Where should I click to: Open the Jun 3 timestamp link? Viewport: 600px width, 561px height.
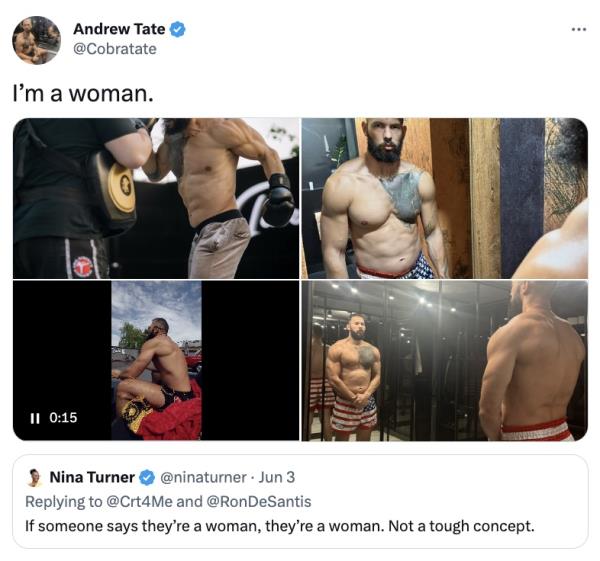coord(277,478)
